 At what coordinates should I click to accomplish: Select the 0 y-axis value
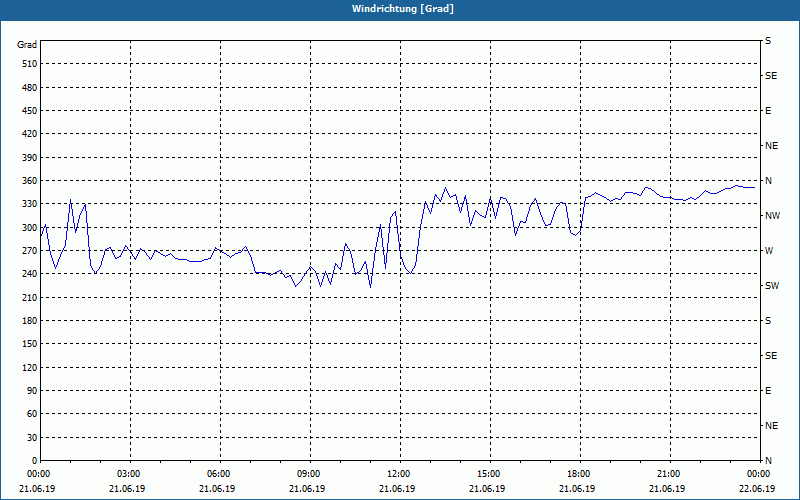[x=34, y=461]
